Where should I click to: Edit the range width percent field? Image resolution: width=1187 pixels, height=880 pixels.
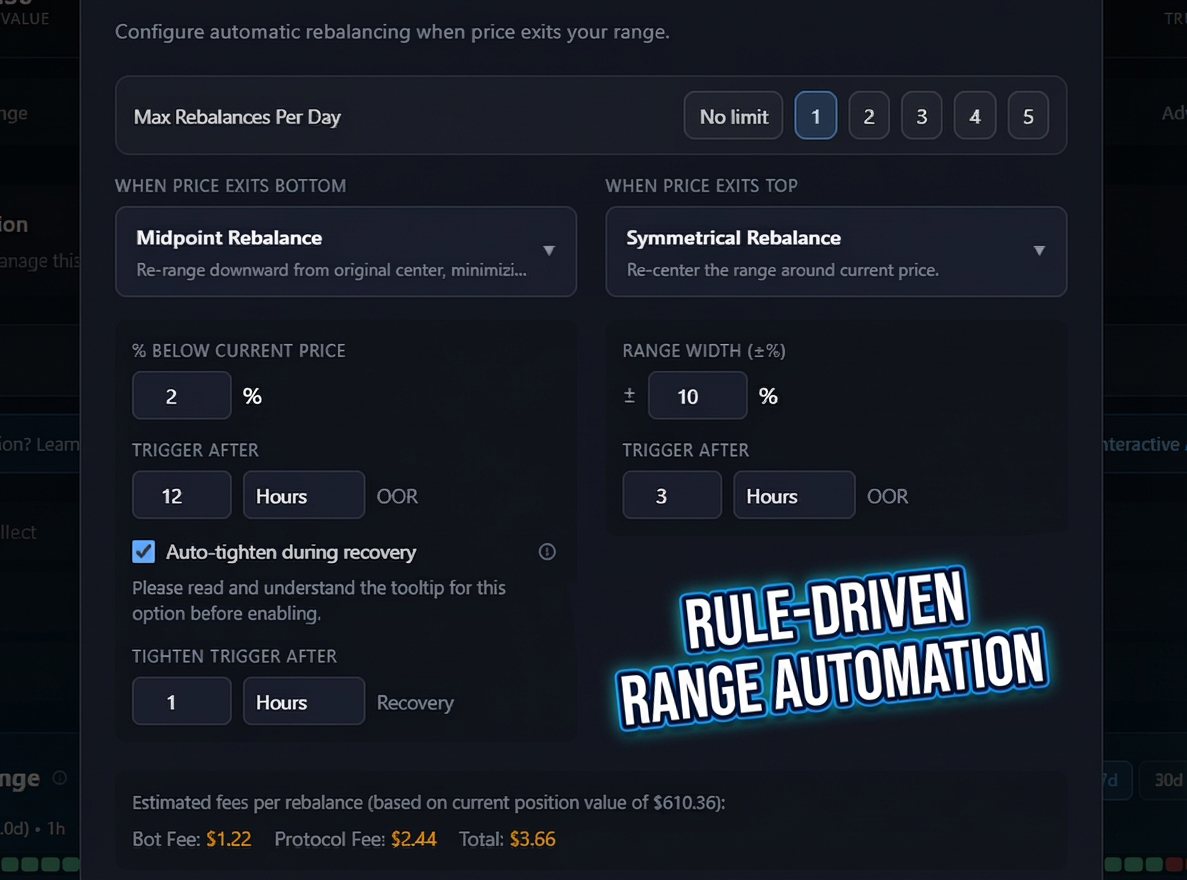697,395
